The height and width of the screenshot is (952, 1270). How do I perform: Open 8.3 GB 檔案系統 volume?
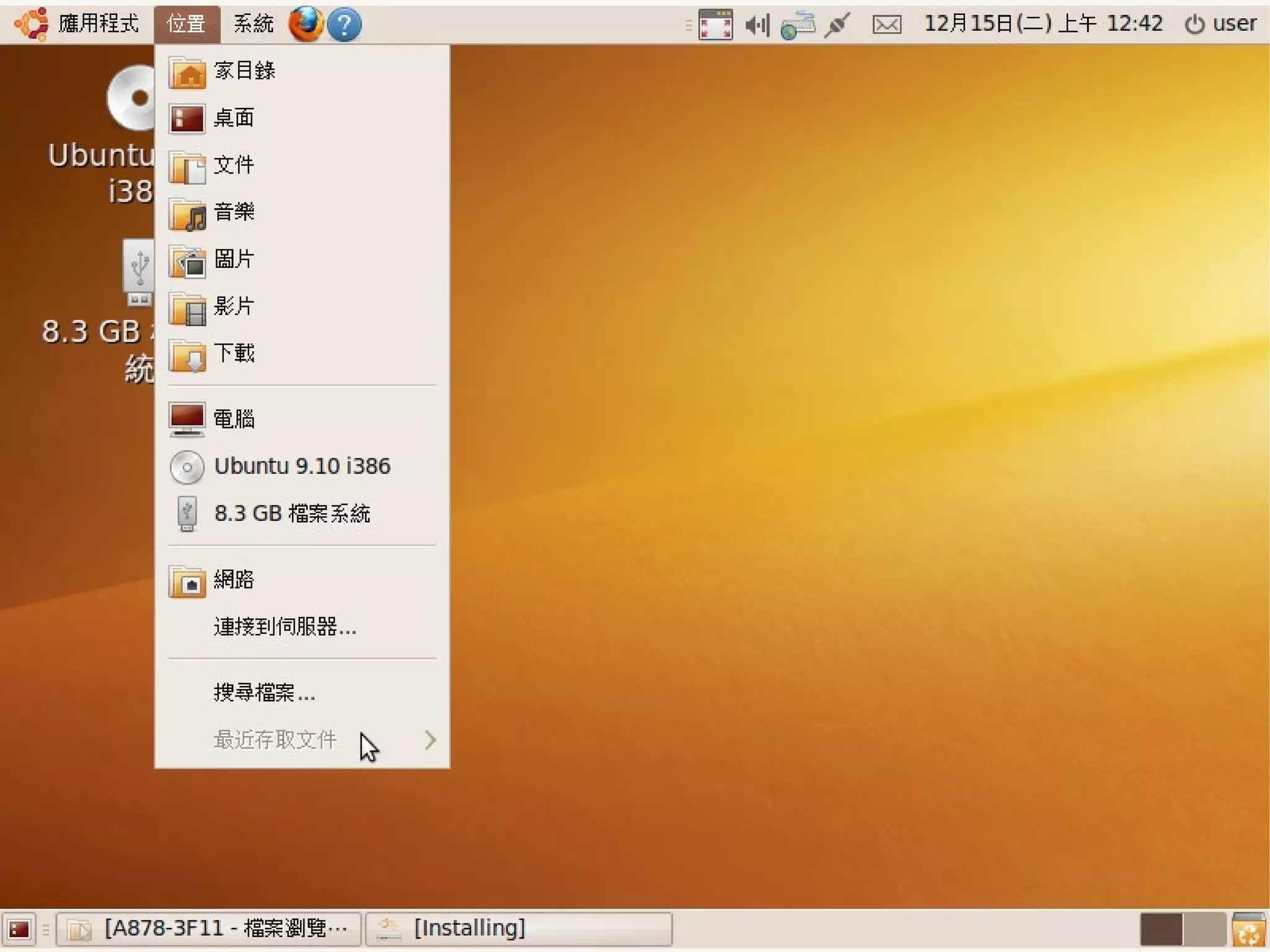point(302,514)
